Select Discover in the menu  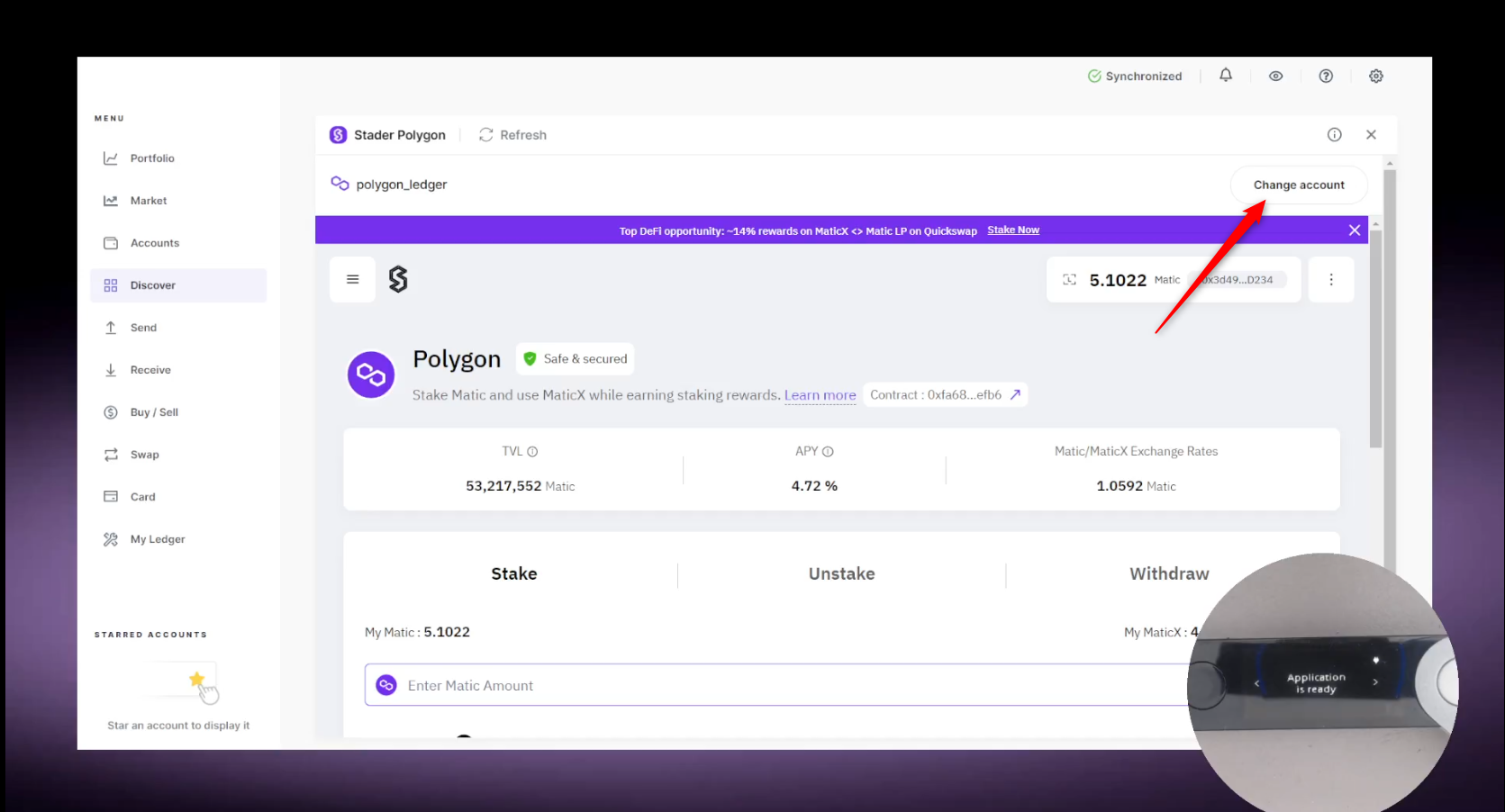coord(178,285)
